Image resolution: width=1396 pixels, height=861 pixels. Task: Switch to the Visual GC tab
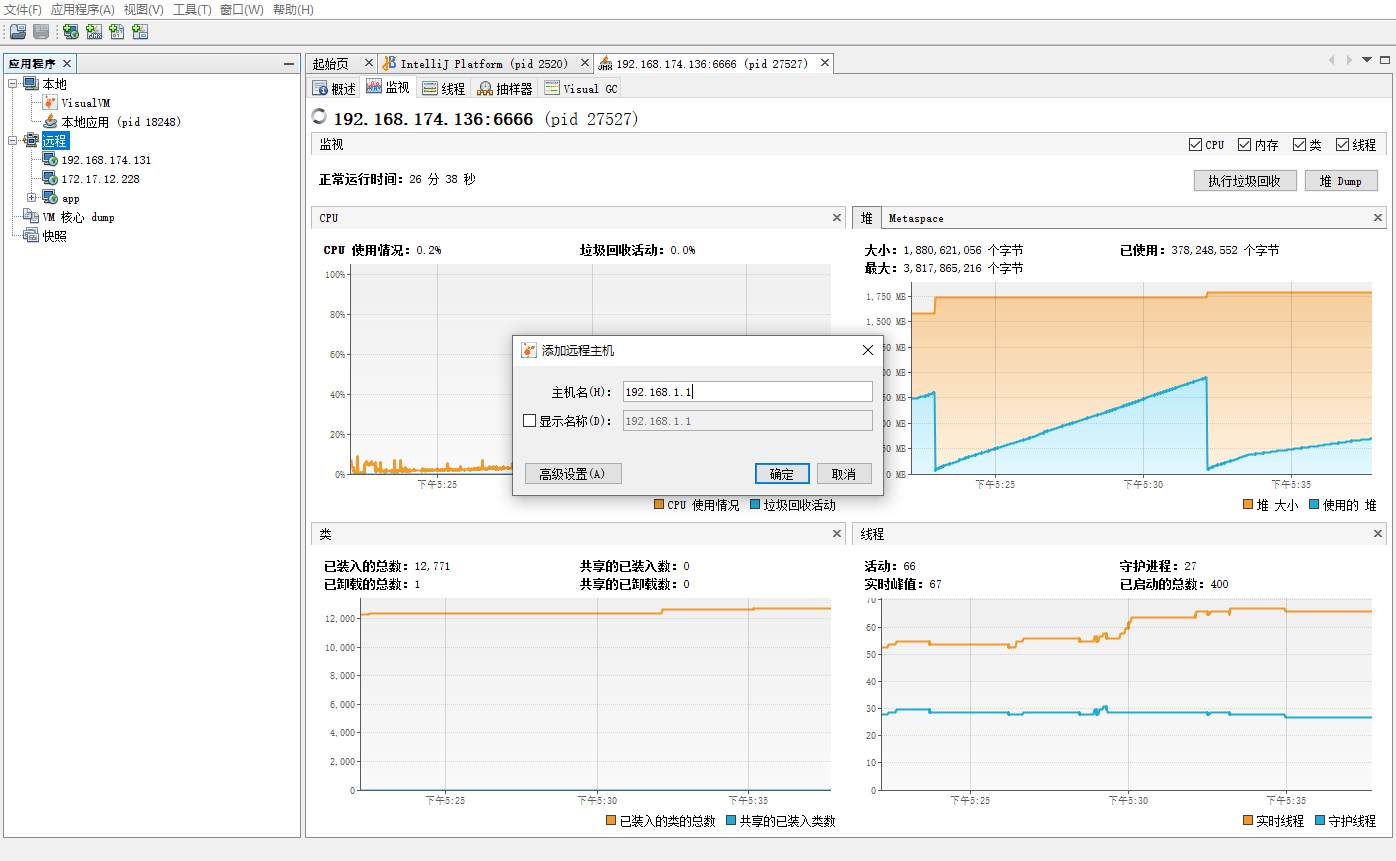tap(581, 88)
